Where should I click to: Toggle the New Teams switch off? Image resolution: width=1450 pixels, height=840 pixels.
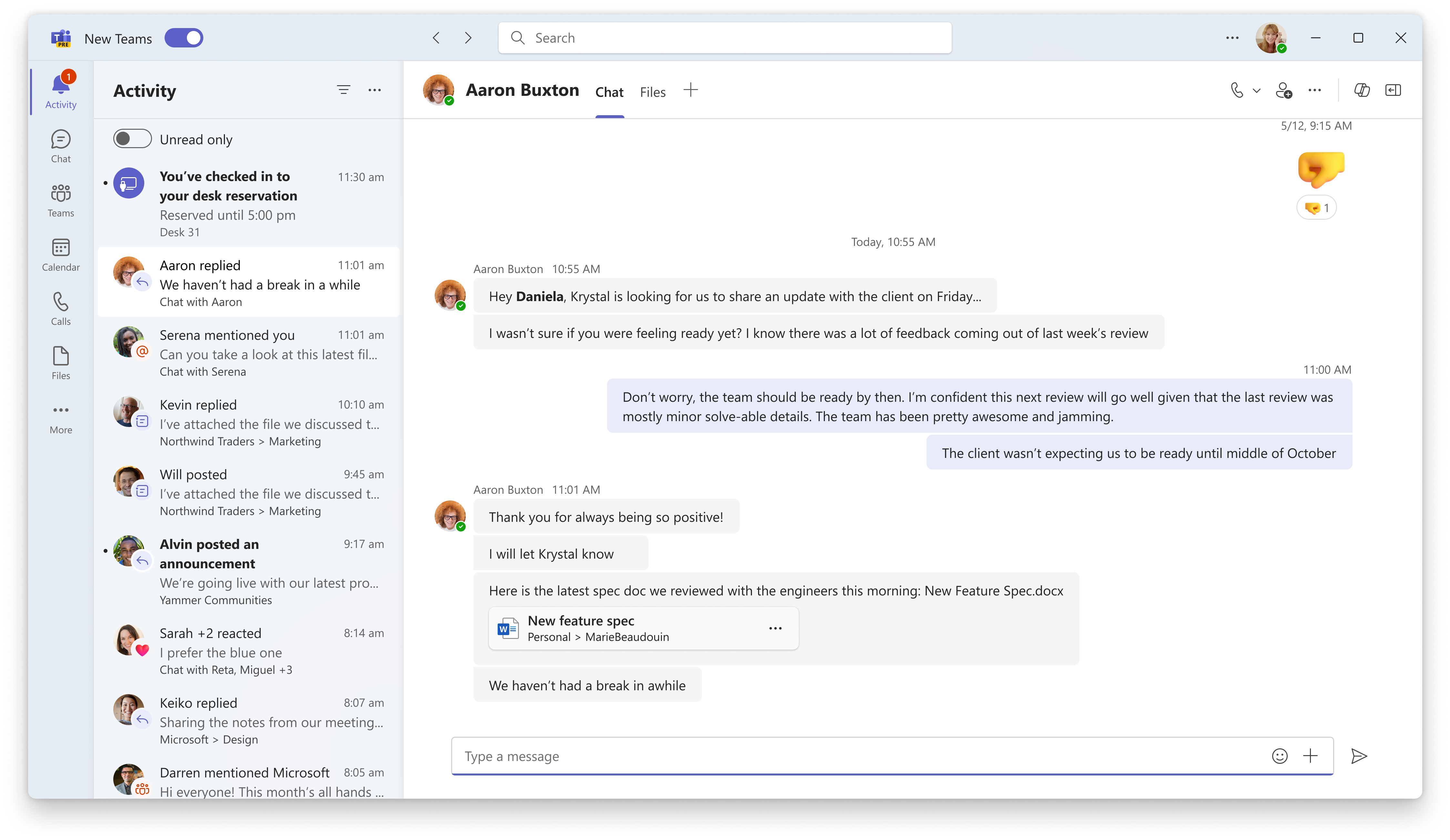[184, 37]
